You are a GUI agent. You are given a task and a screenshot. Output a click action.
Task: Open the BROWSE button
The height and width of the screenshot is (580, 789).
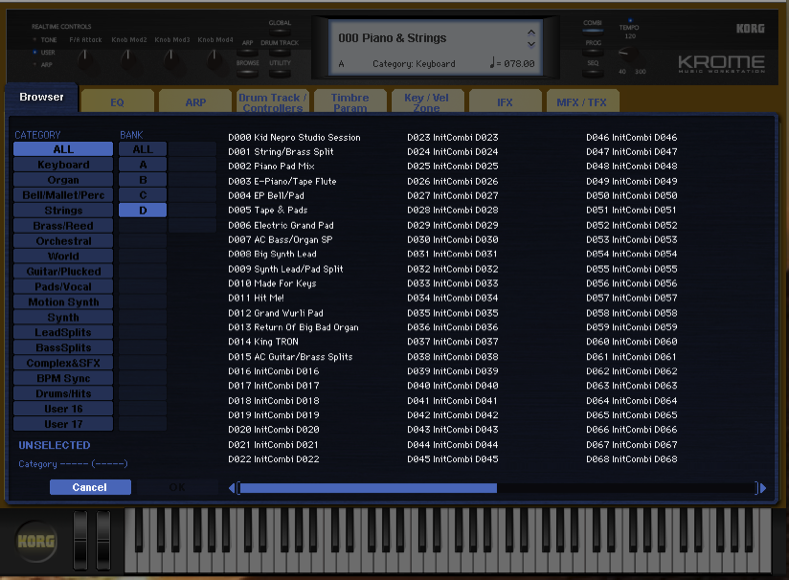click(x=248, y=73)
